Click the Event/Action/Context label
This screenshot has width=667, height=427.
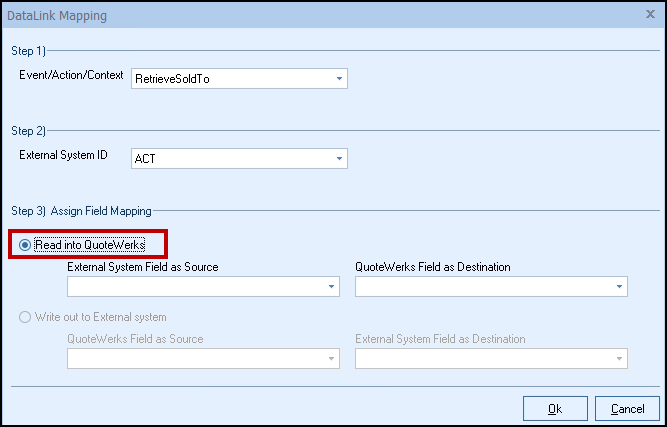coord(72,76)
